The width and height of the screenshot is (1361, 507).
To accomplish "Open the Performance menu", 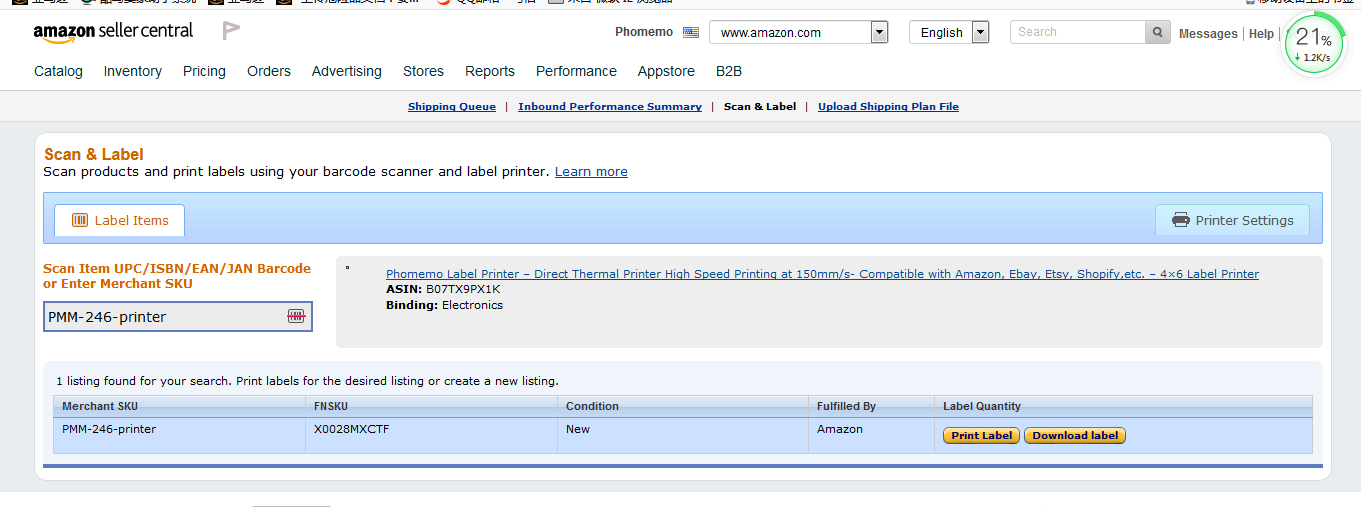I will (x=576, y=71).
